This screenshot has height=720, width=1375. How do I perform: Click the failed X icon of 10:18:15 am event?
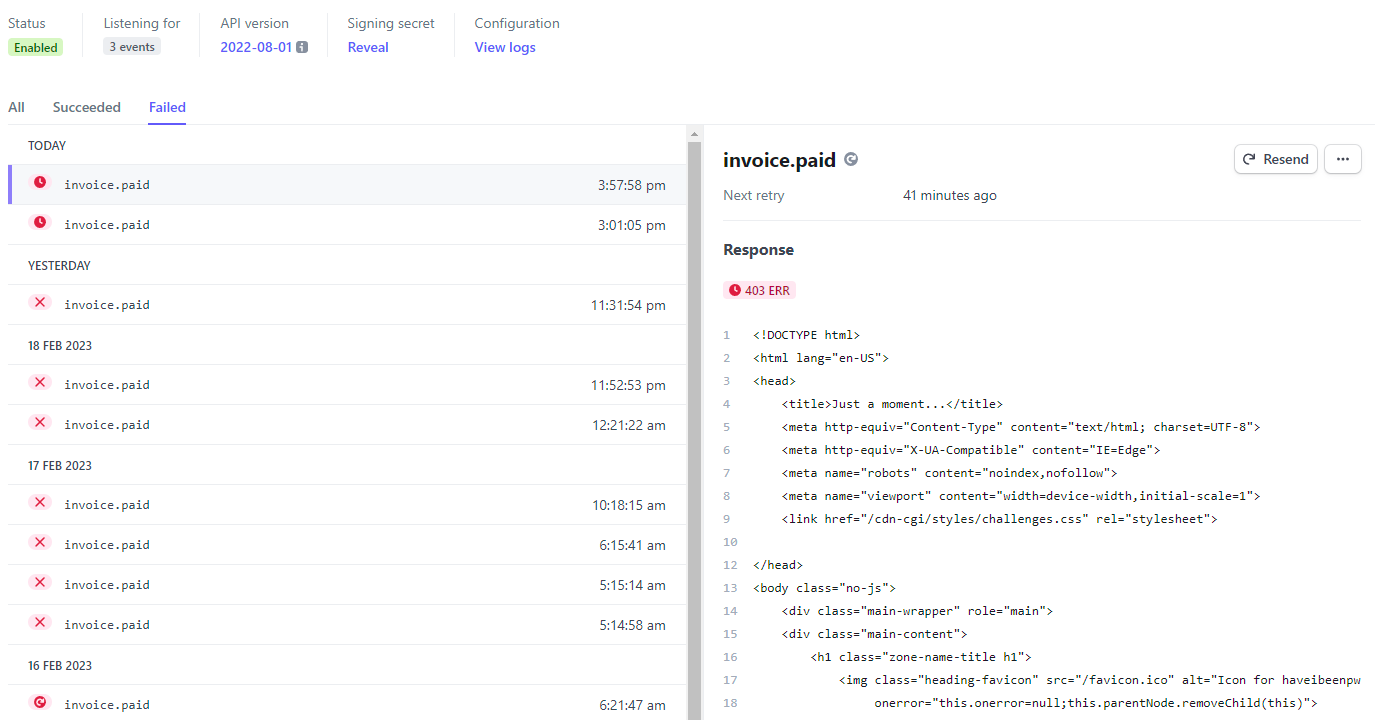(40, 502)
